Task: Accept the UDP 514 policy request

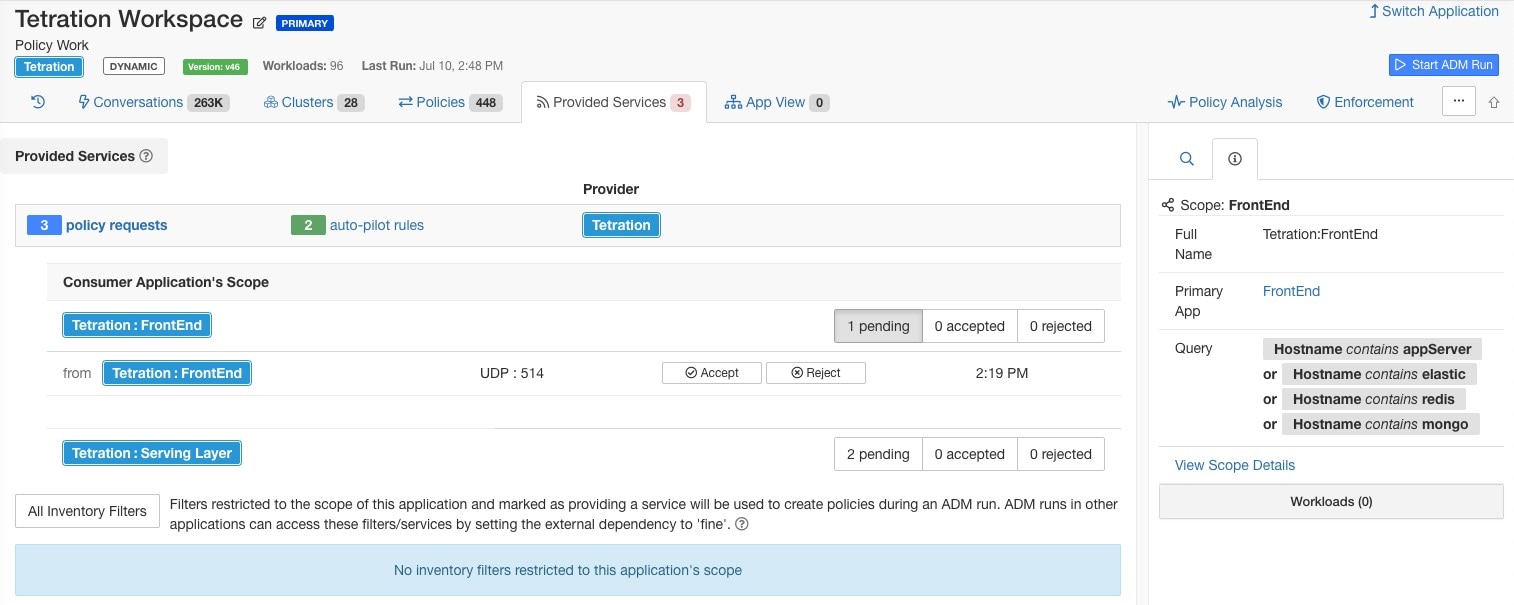Action: (x=712, y=373)
